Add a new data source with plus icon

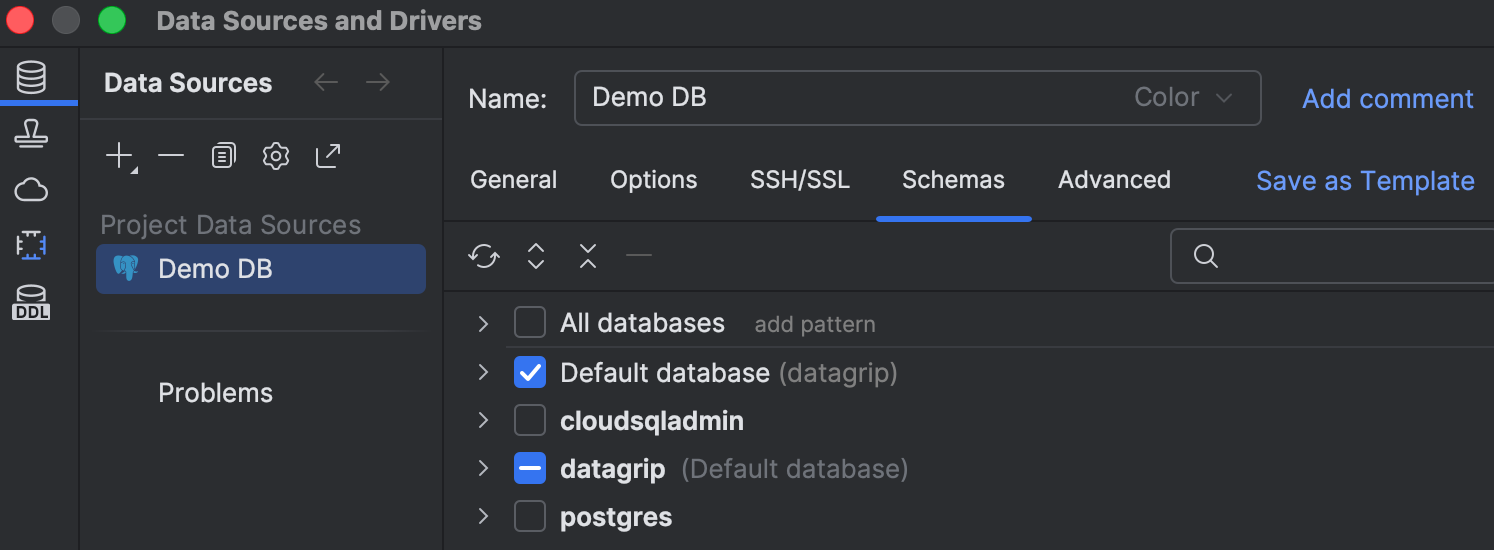click(x=120, y=156)
